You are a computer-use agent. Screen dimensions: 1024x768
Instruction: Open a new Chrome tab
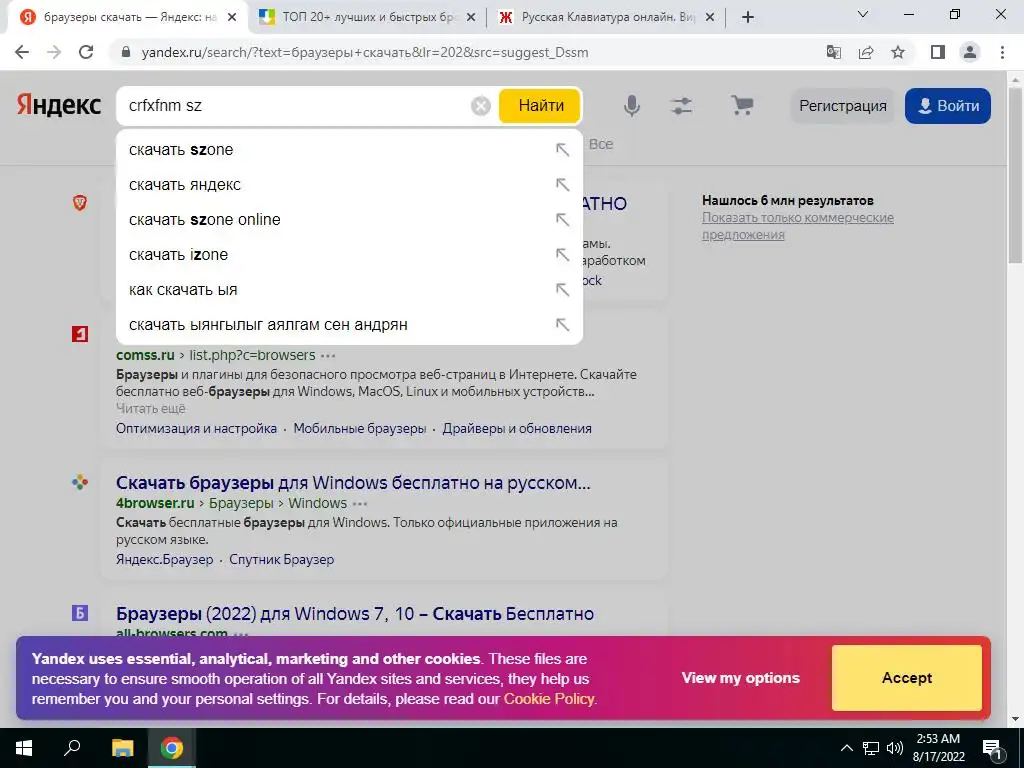(x=748, y=17)
